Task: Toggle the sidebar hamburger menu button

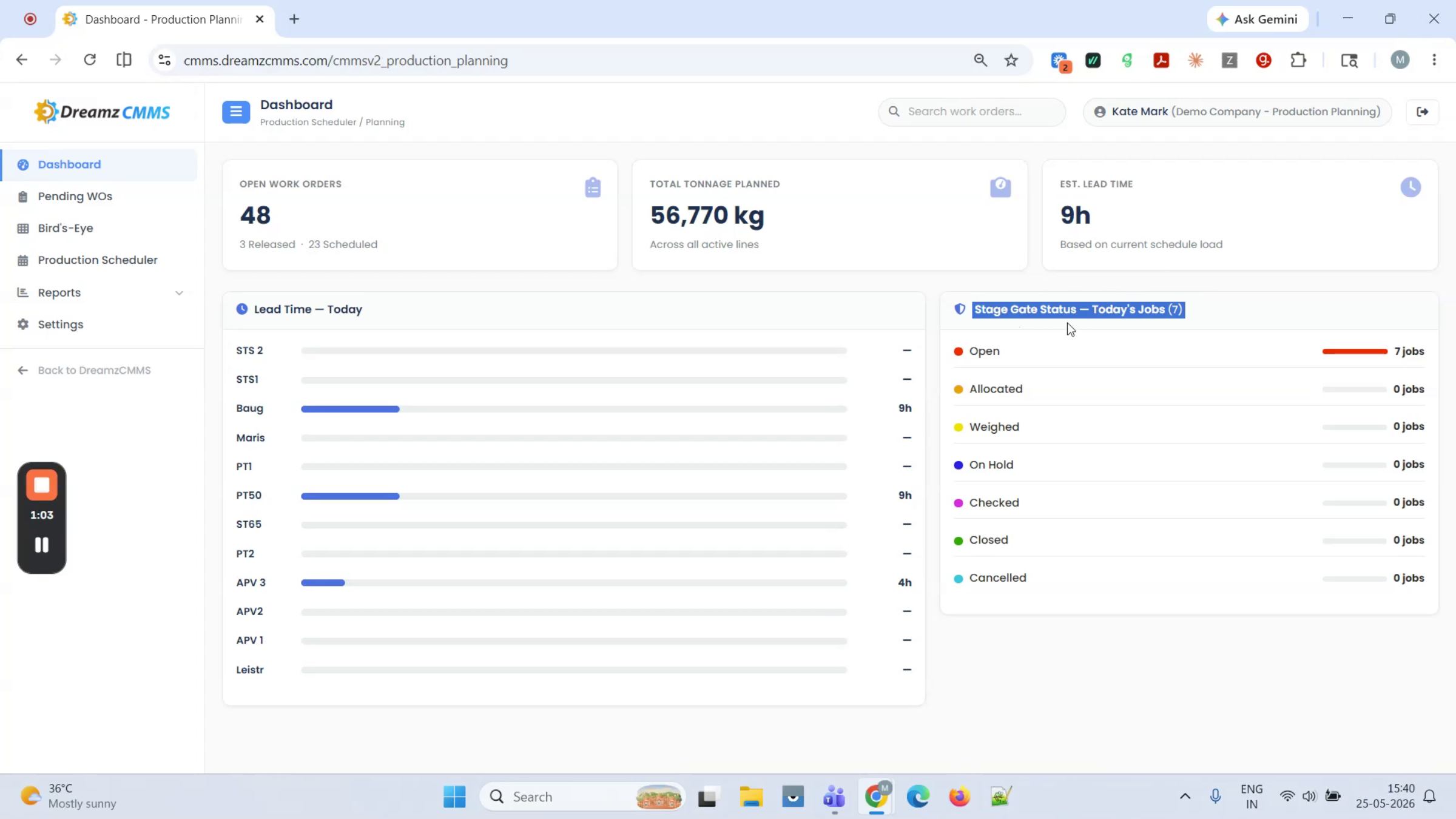Action: coord(236,112)
